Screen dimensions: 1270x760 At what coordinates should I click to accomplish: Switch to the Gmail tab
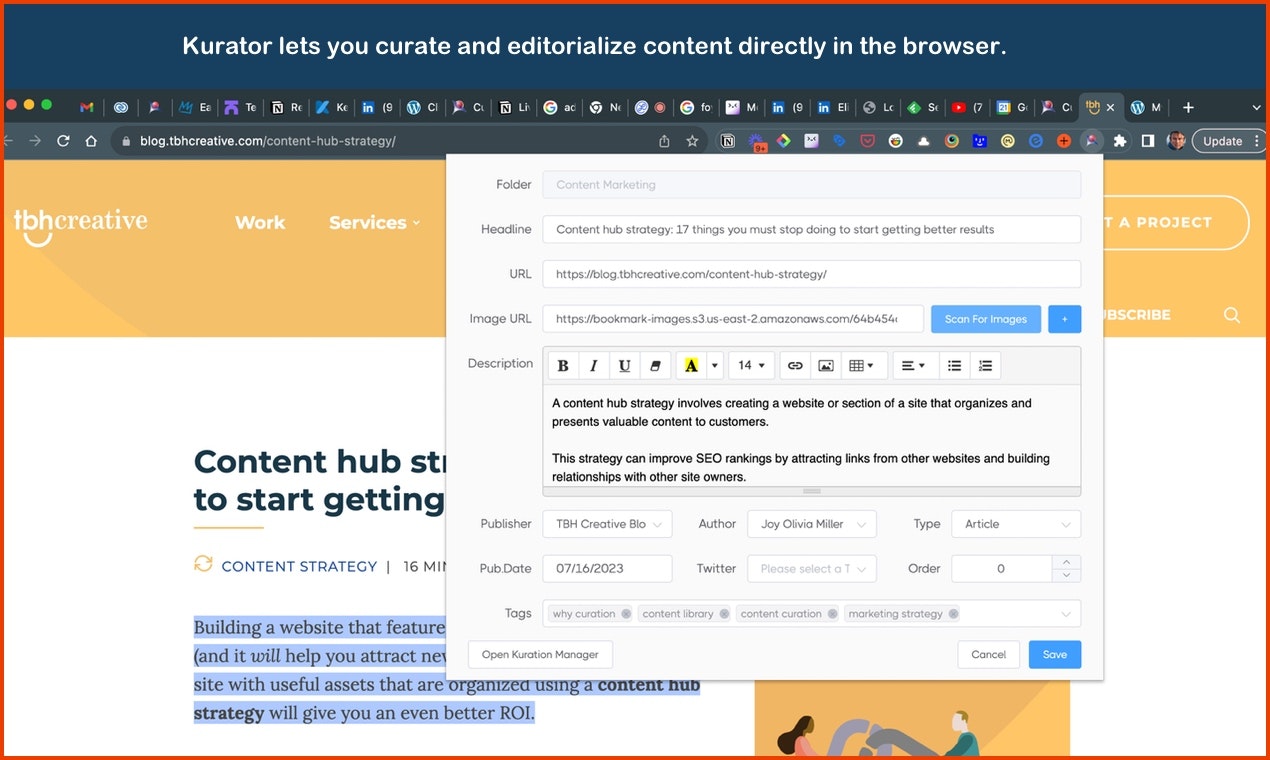[x=87, y=107]
